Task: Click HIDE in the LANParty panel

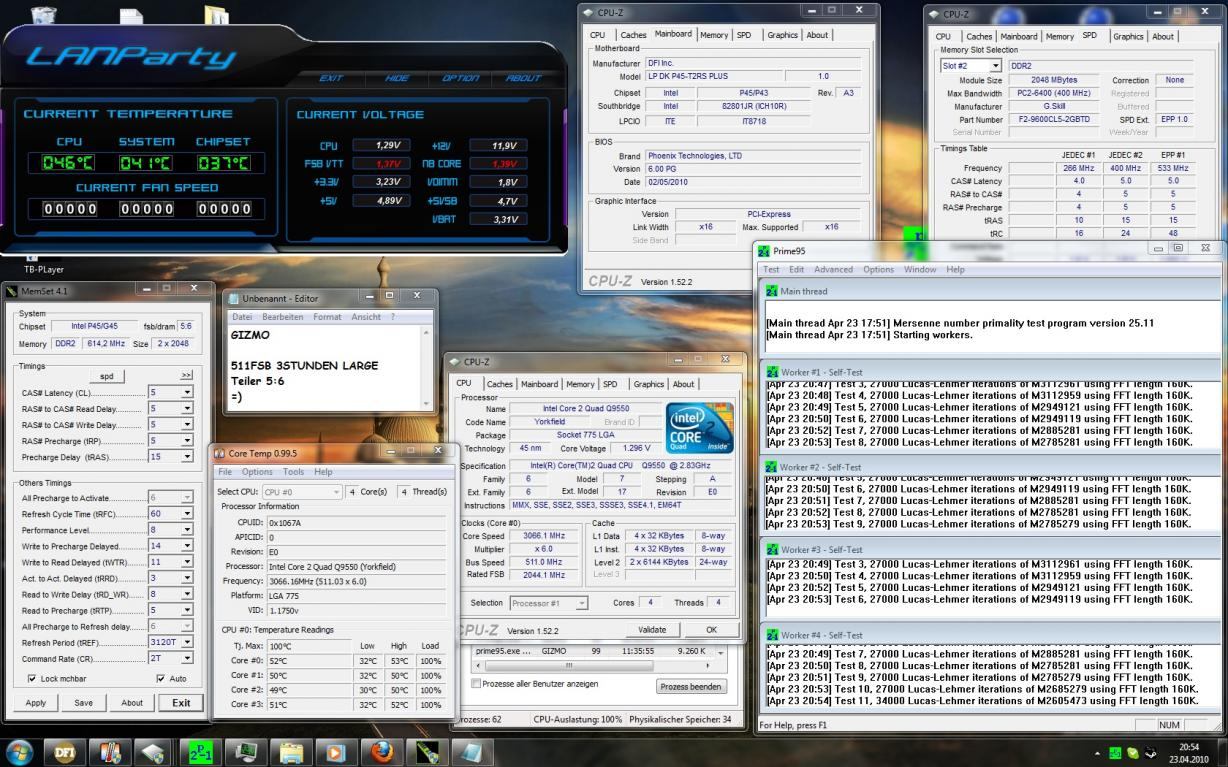Action: point(396,78)
